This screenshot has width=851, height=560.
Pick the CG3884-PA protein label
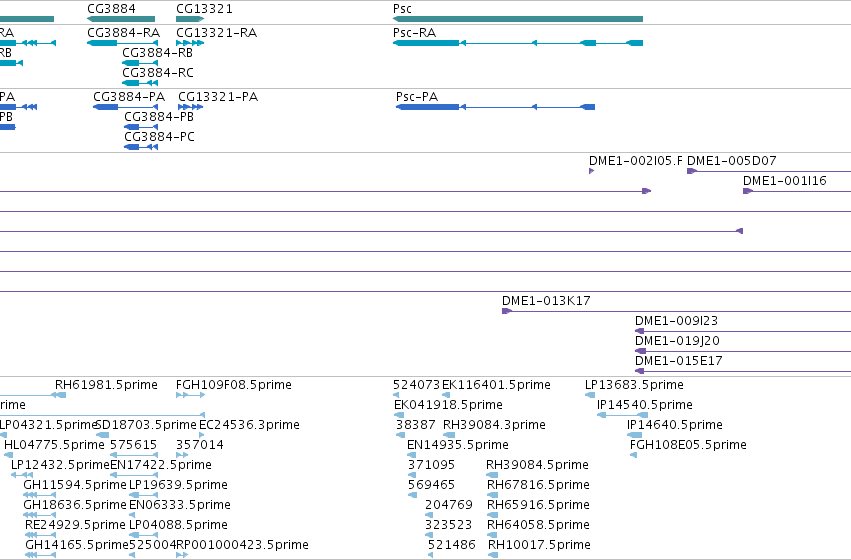point(129,97)
